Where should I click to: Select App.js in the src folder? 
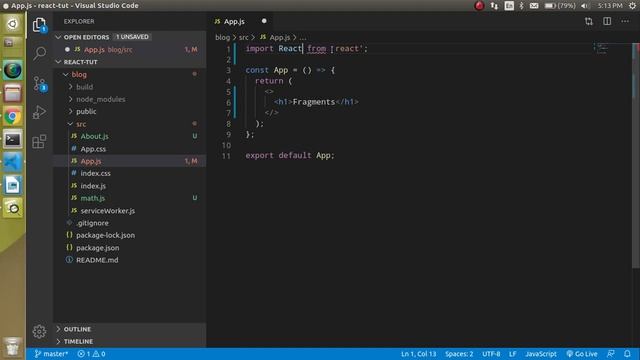coord(130,161)
